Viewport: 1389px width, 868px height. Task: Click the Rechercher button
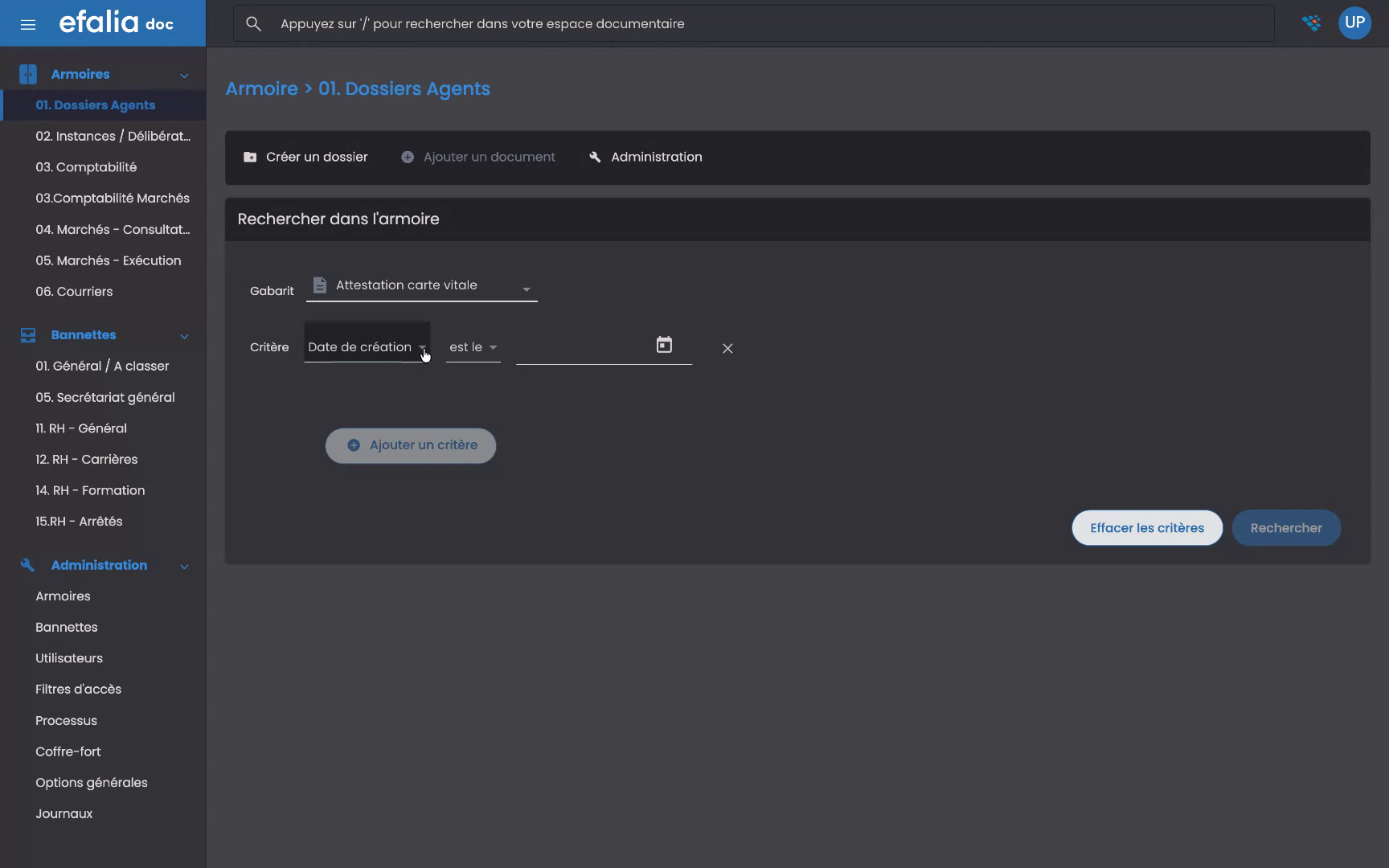[1285, 528]
